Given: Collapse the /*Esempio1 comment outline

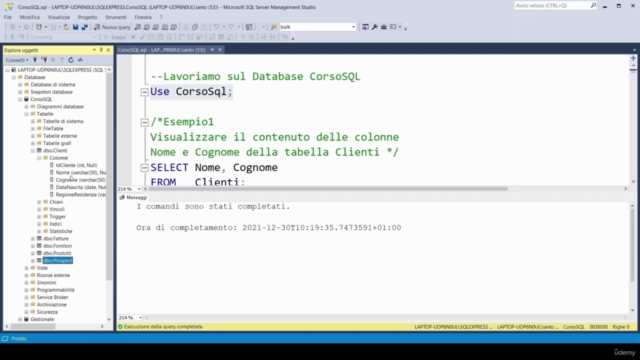Looking at the screenshot, I should [x=144, y=122].
